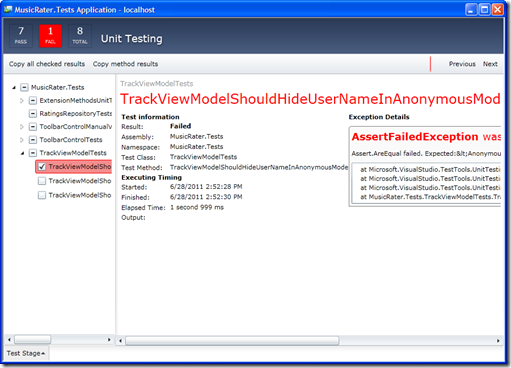Uncheck the selected red TrackViewModelSho test checkbox
This screenshot has height=368, width=511.
(x=42, y=167)
